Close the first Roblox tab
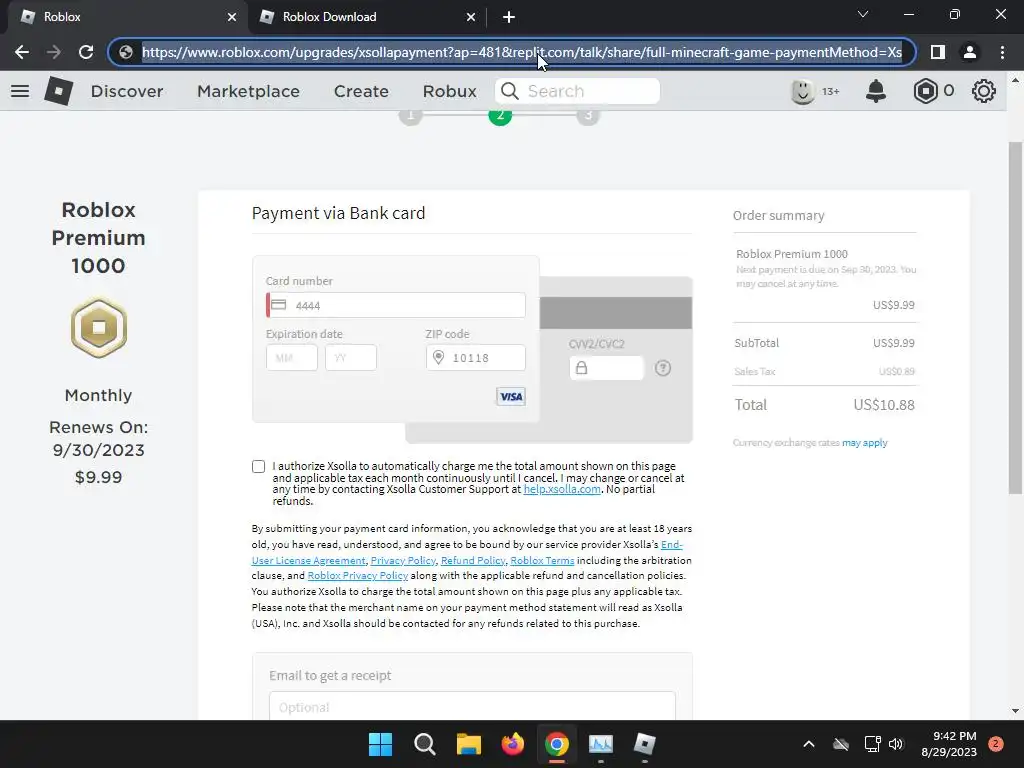The height and width of the screenshot is (768, 1024). click(x=232, y=17)
